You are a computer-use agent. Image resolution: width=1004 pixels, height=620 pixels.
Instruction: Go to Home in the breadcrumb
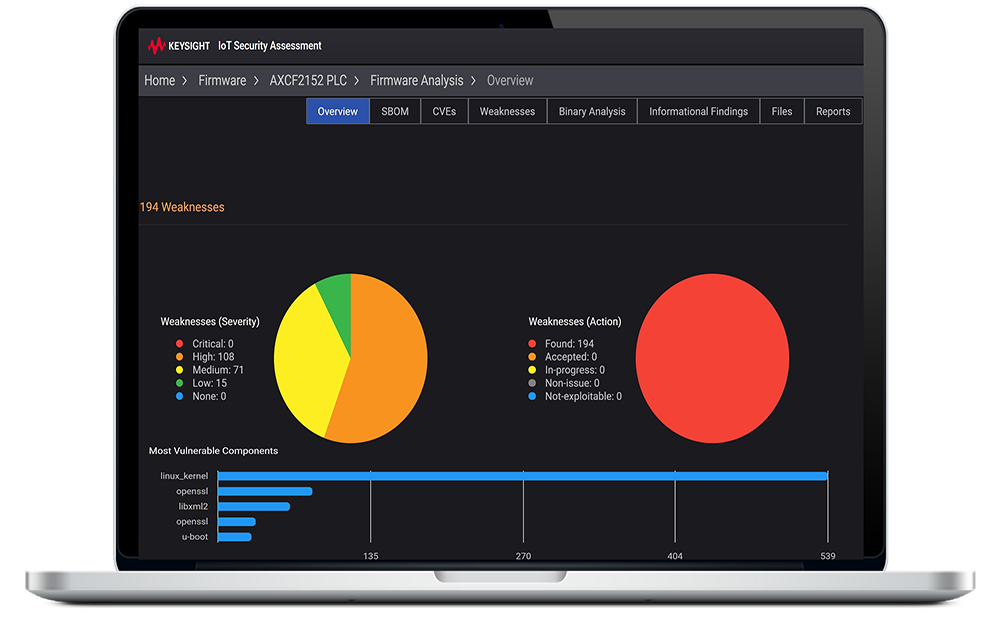159,81
